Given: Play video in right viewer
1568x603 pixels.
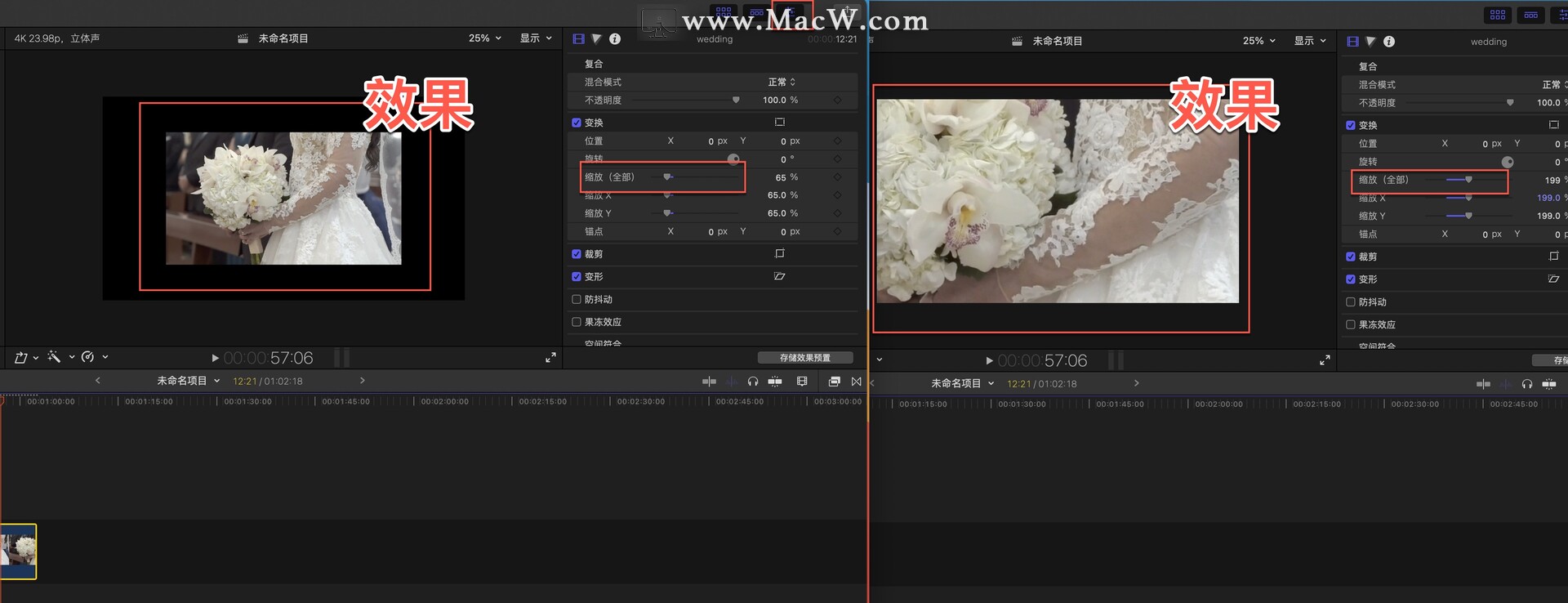Looking at the screenshot, I should (990, 360).
